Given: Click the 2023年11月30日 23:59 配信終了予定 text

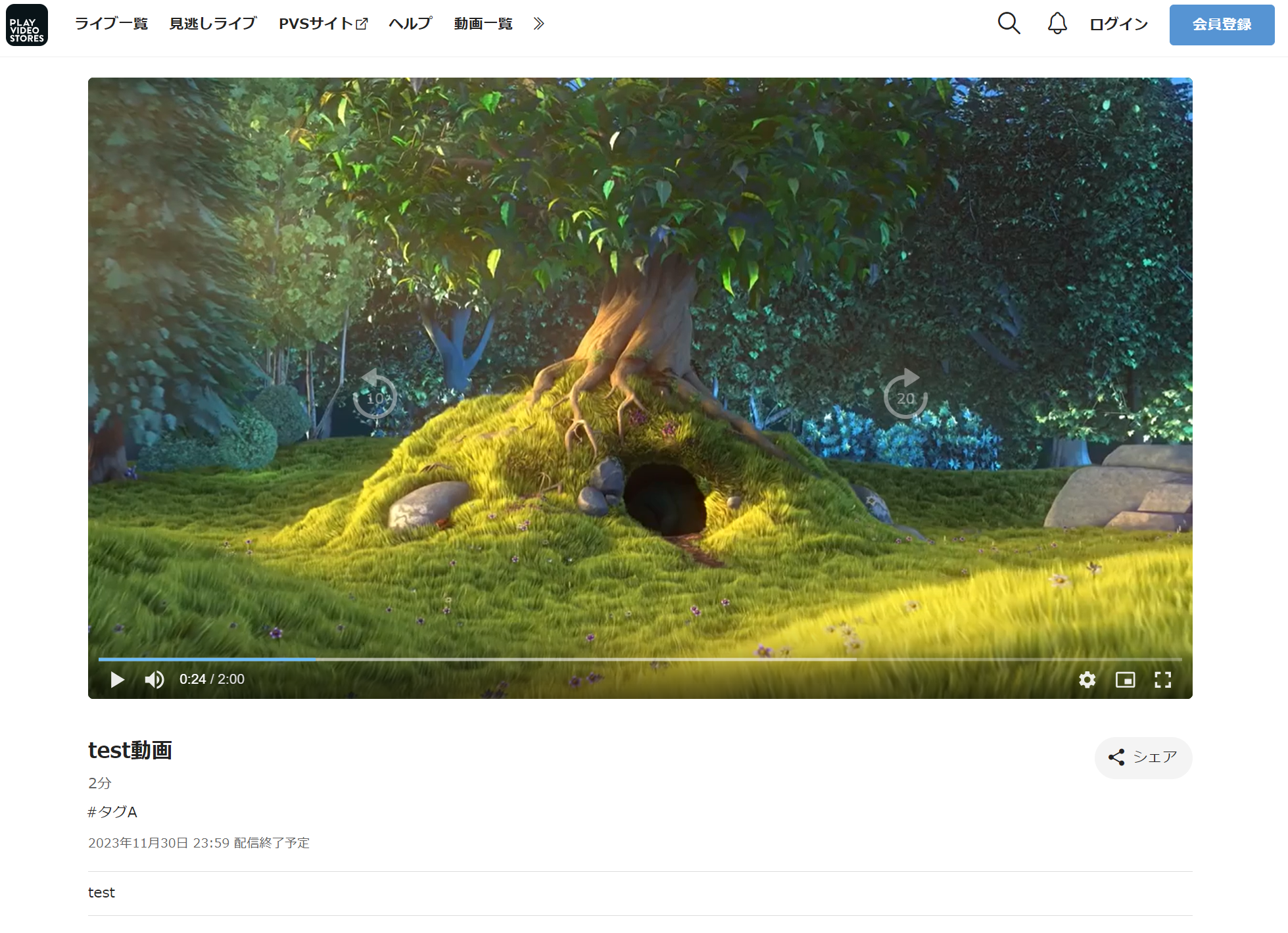Looking at the screenshot, I should pyautogui.click(x=199, y=843).
